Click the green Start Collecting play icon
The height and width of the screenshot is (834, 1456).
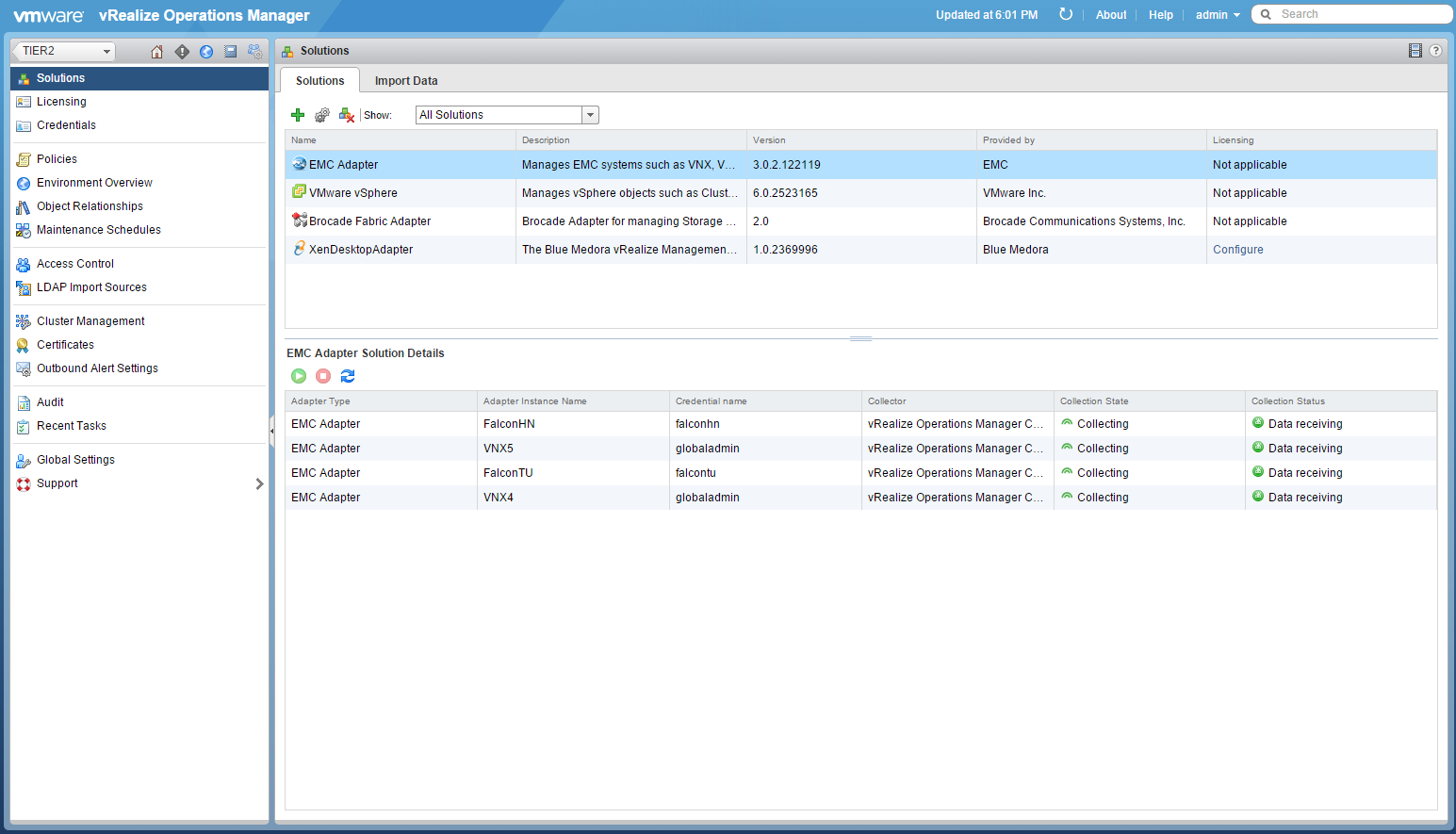click(x=299, y=376)
